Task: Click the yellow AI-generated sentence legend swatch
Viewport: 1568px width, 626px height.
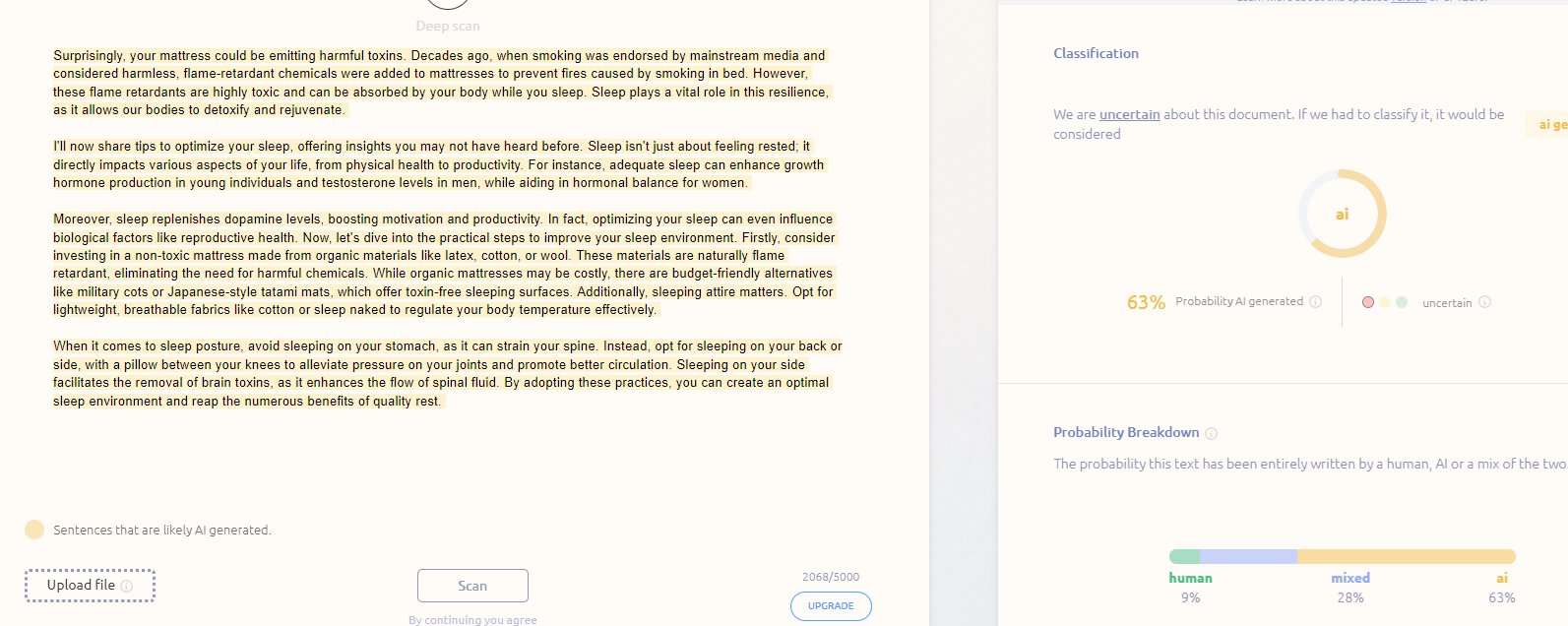Action: (x=34, y=530)
